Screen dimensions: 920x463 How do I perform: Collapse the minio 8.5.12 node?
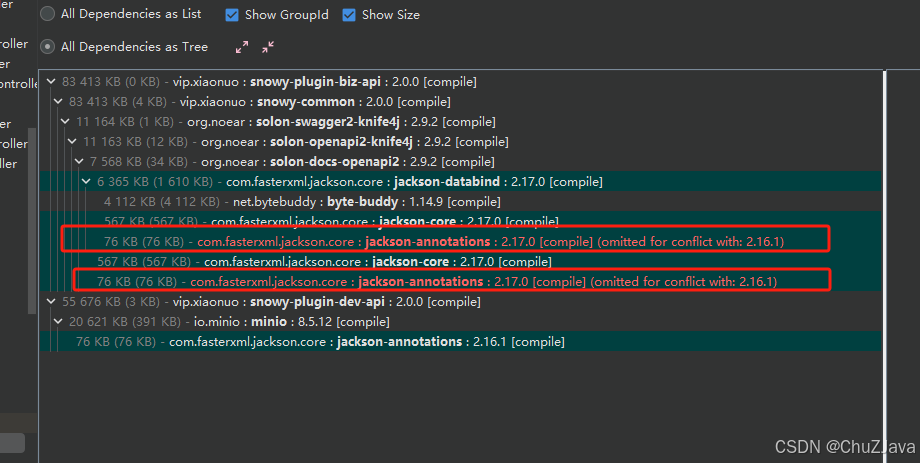58,322
